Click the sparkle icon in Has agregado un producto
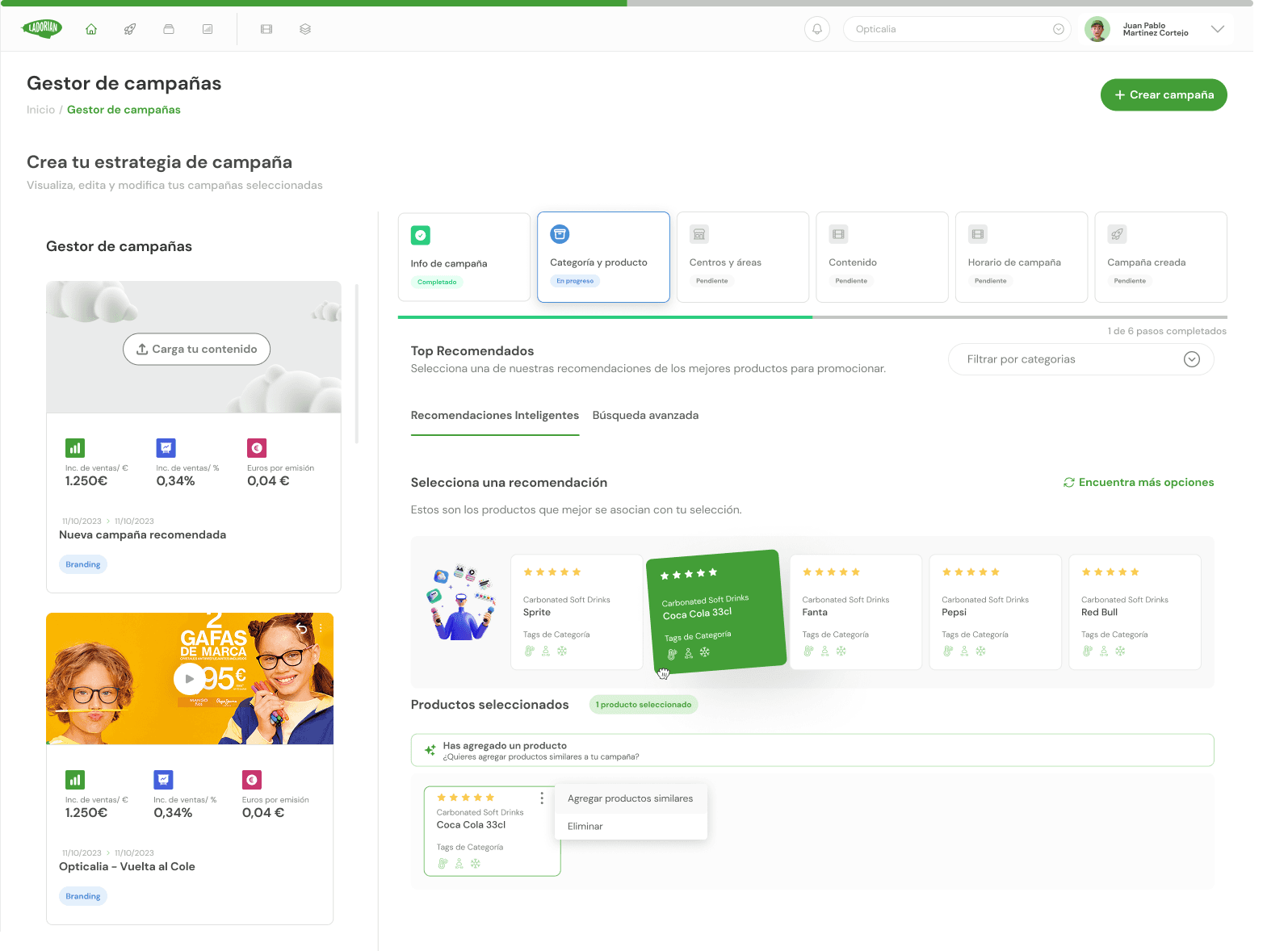Image resolution: width=1288 pixels, height=951 pixels. [430, 751]
